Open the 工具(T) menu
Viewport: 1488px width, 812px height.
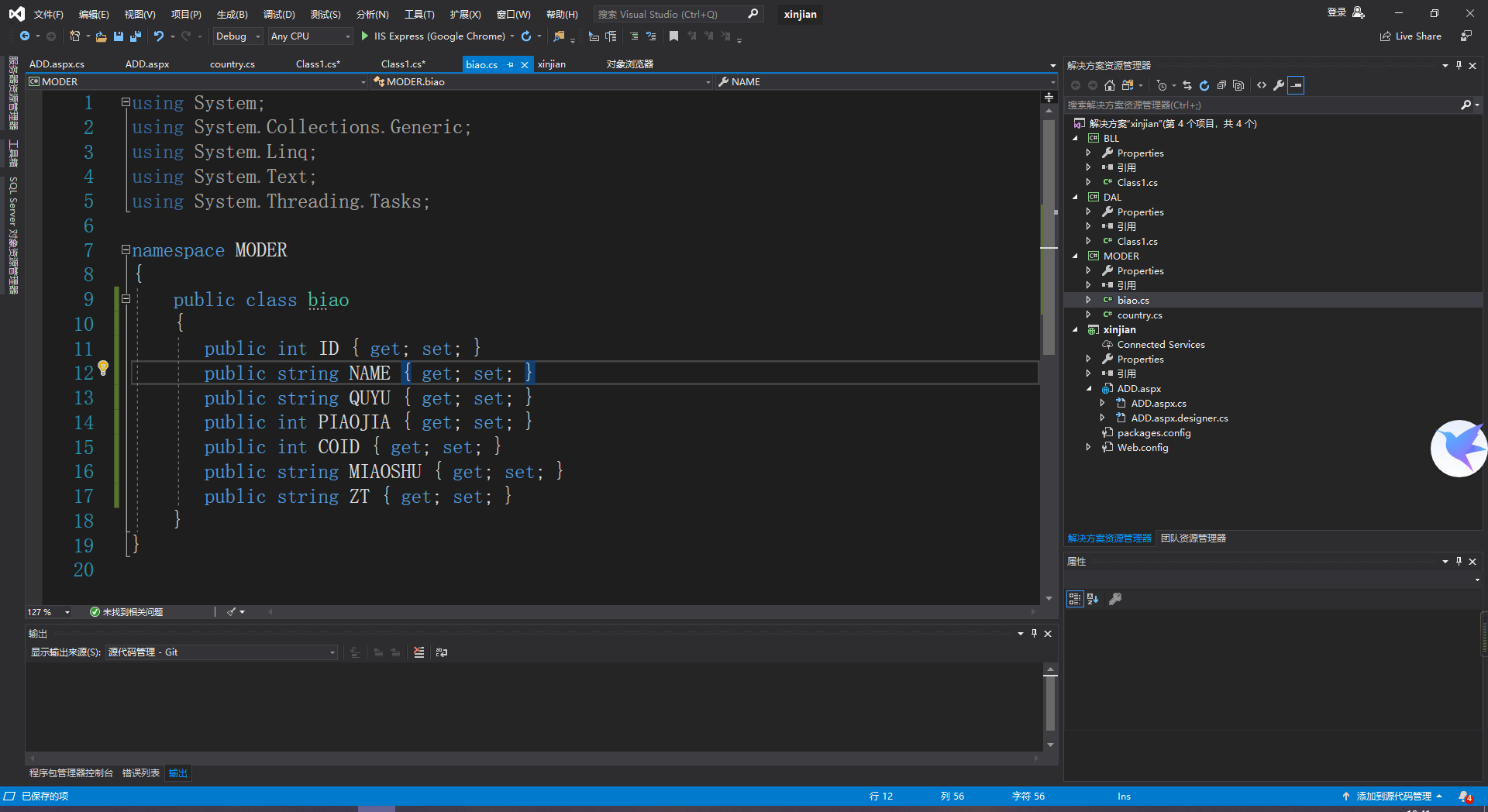tap(419, 14)
